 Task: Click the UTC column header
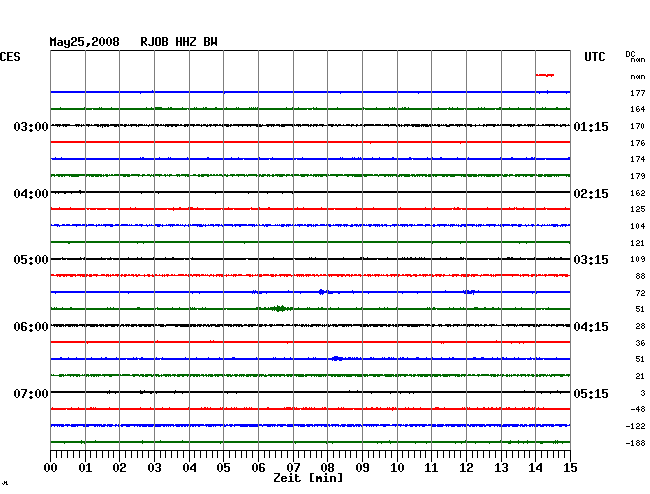(594, 57)
